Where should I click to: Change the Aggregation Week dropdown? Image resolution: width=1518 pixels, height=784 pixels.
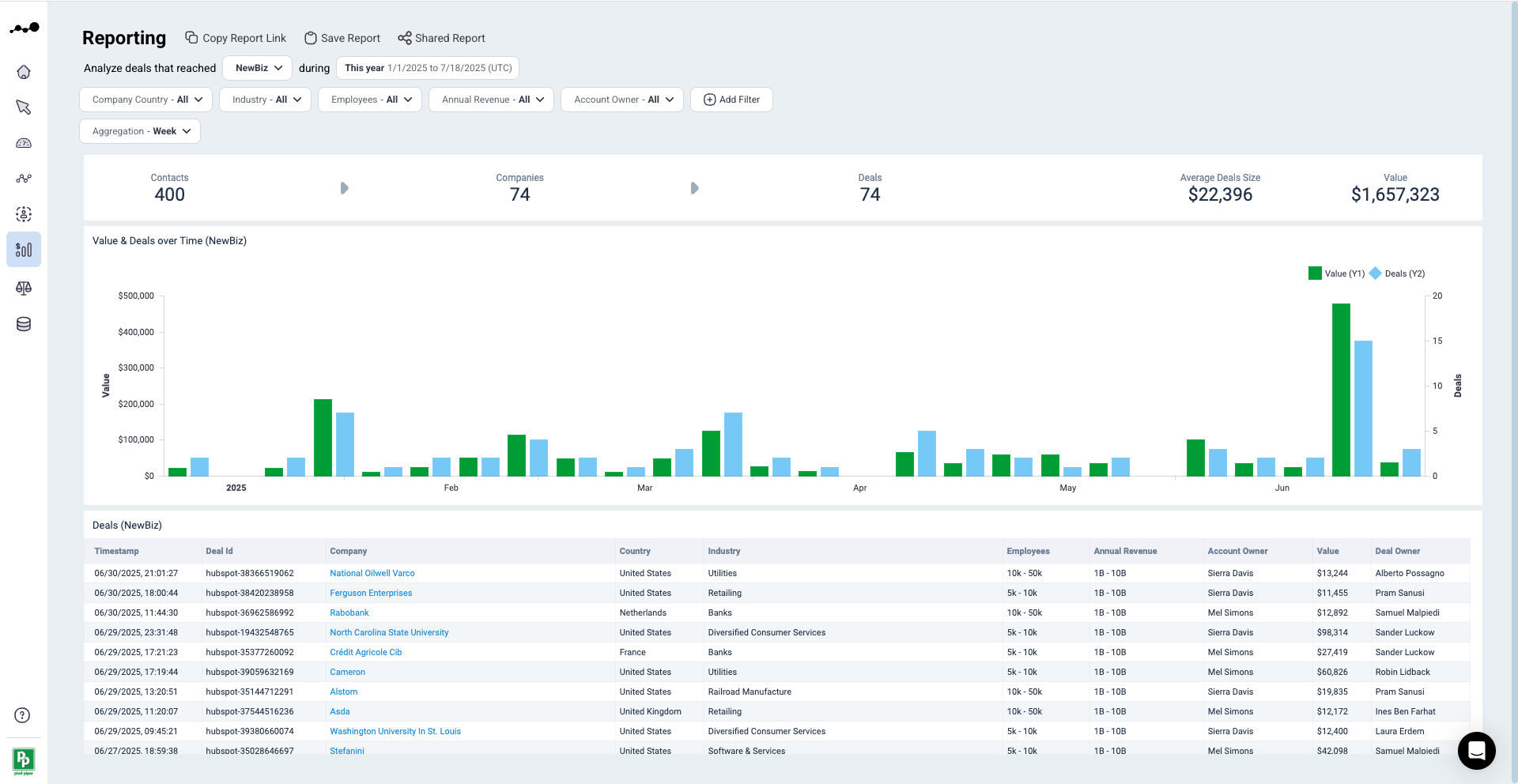click(140, 131)
